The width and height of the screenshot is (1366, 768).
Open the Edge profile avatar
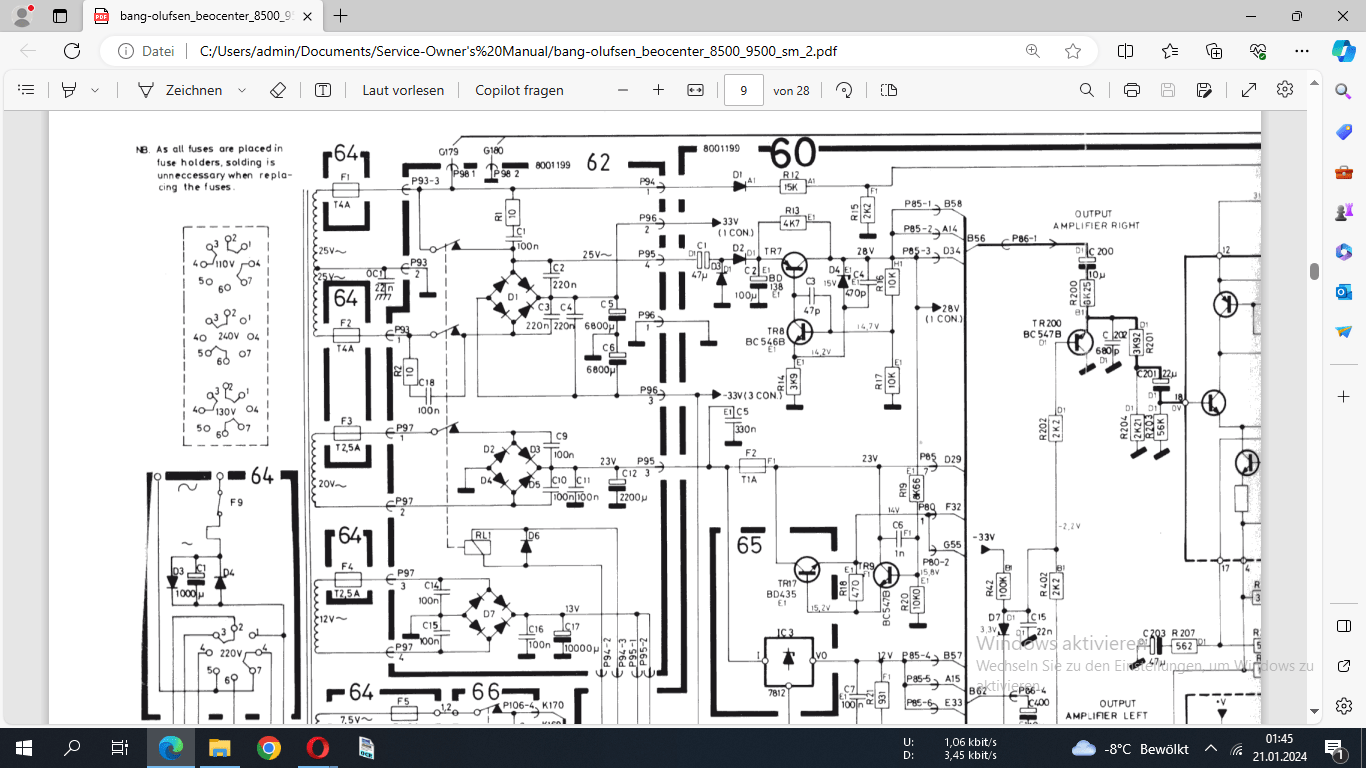pos(22,16)
